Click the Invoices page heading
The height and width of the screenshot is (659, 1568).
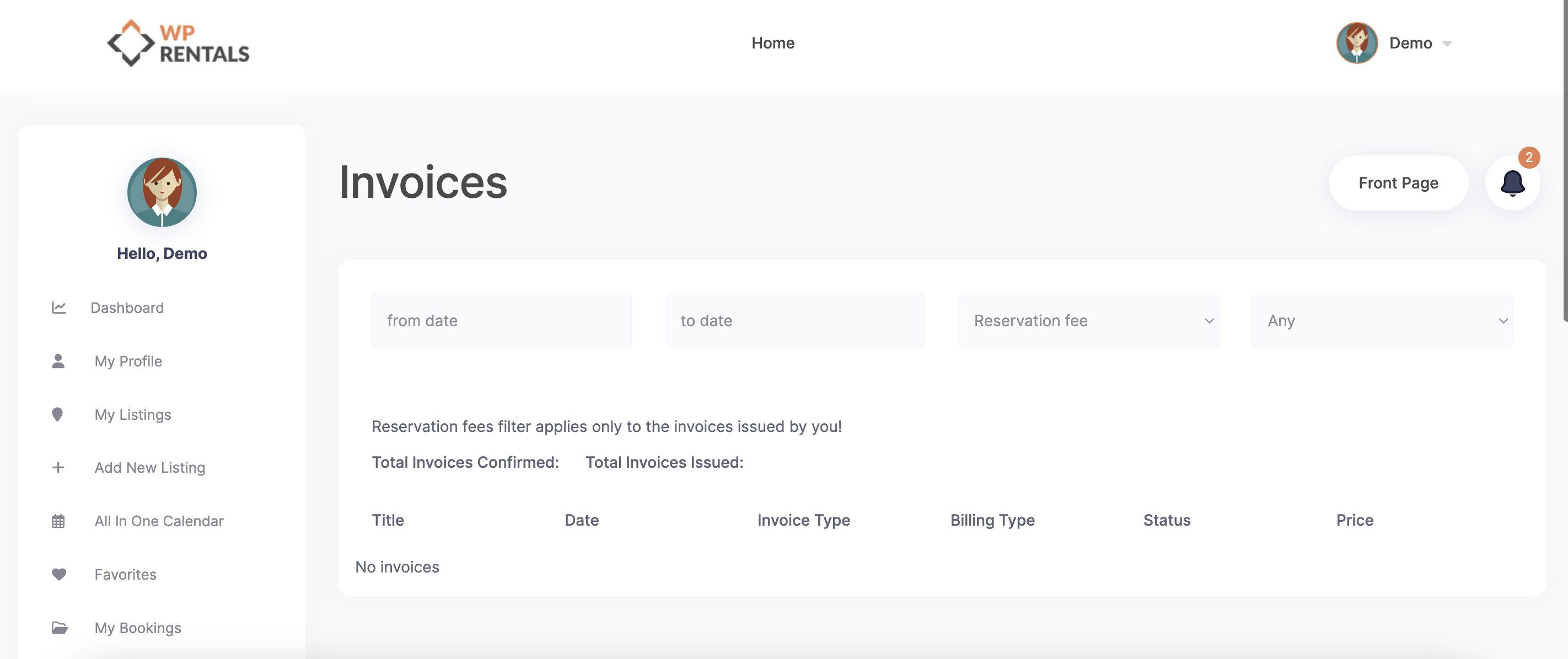tap(423, 182)
